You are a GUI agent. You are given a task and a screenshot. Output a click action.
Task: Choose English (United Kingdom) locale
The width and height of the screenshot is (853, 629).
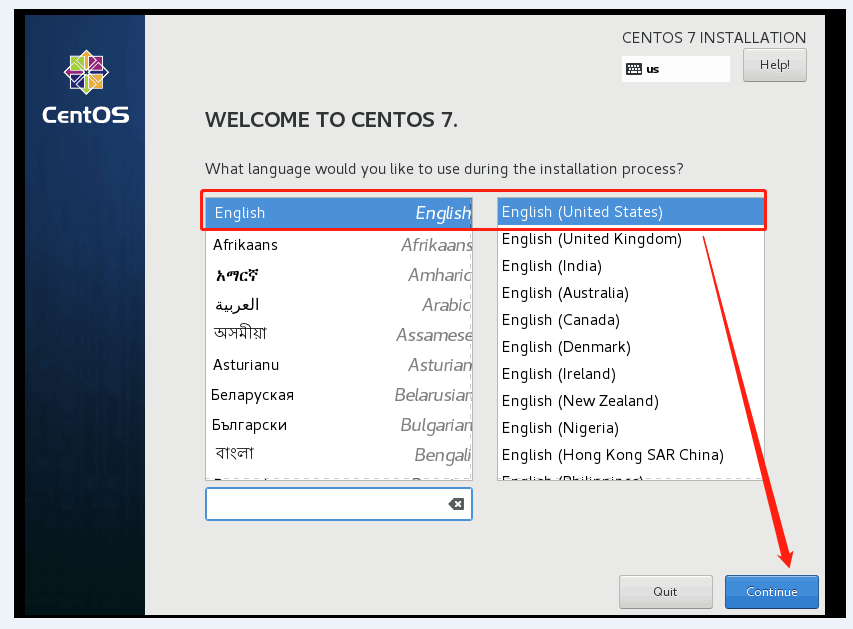click(x=631, y=239)
